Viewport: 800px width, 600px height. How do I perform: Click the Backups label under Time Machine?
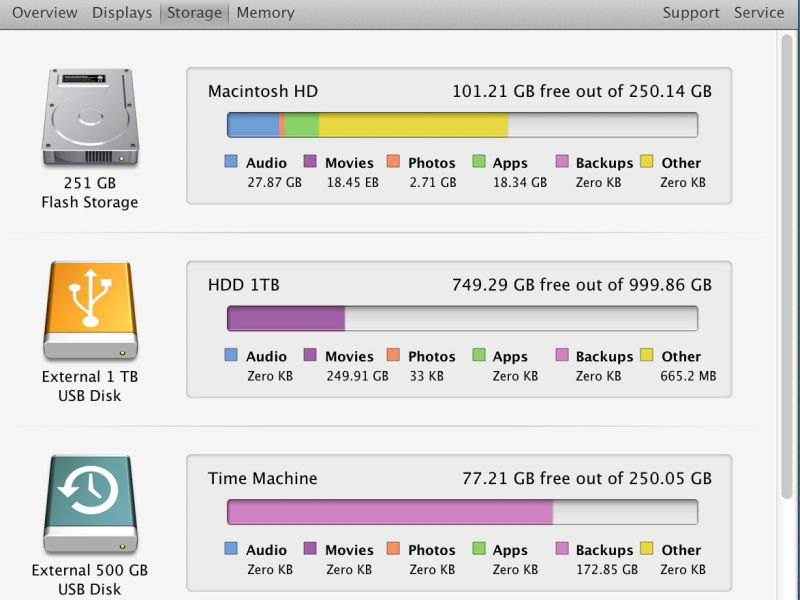(x=605, y=550)
